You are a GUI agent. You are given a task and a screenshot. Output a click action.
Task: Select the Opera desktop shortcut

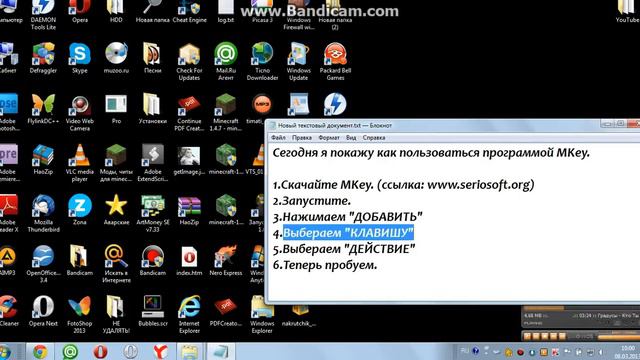(x=80, y=10)
